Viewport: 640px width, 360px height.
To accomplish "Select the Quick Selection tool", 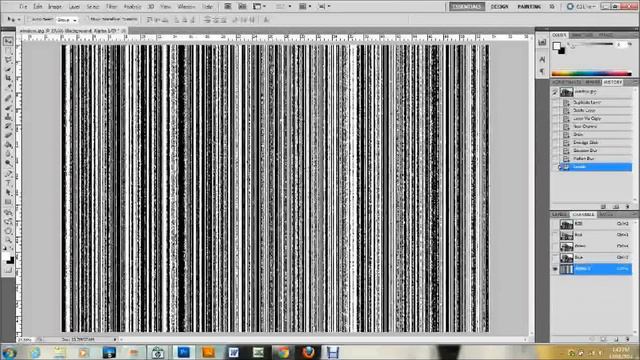I will [x=8, y=69].
